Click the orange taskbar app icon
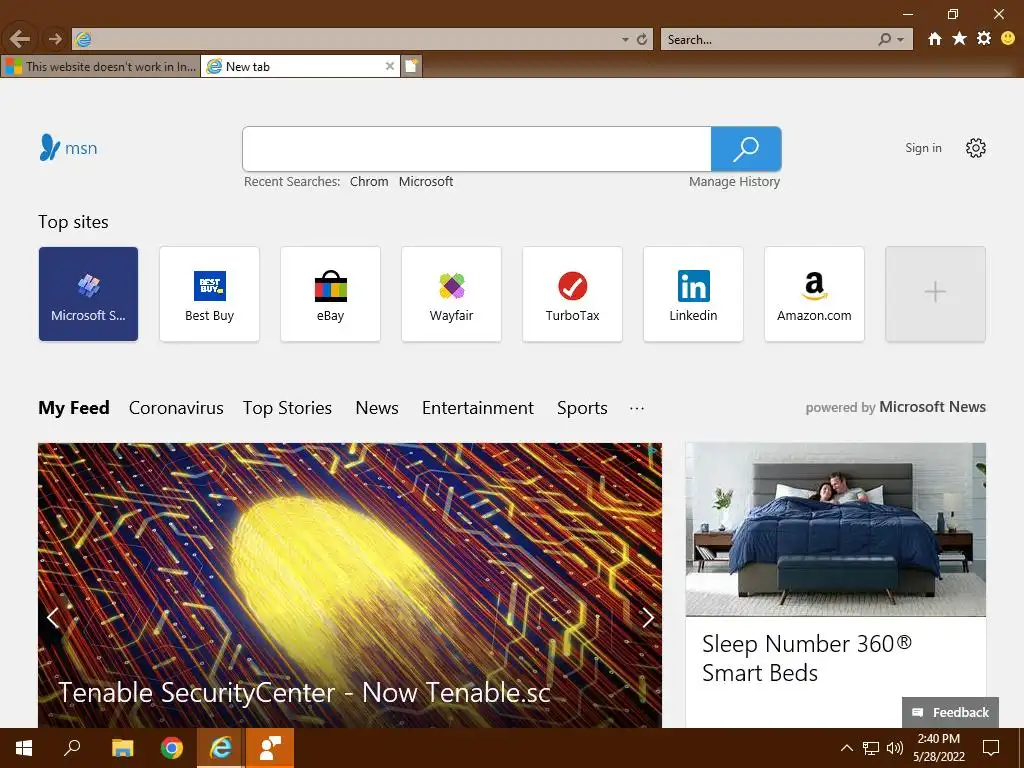This screenshot has width=1024, height=768. [x=270, y=748]
